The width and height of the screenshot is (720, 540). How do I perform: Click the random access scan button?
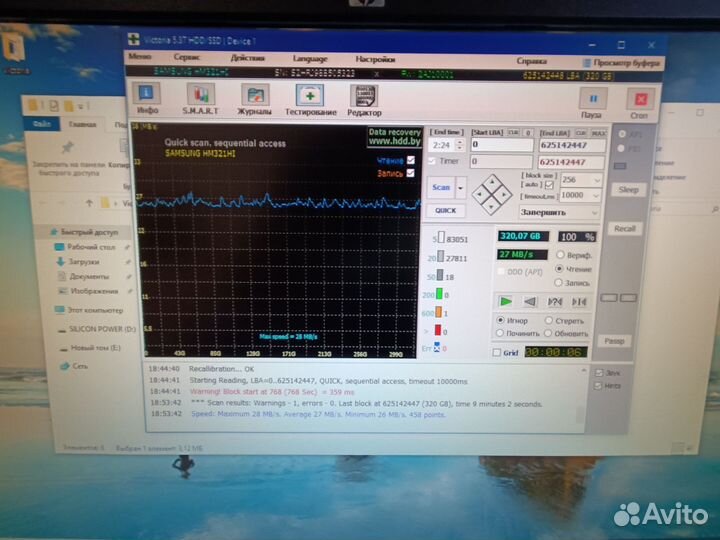click(555, 302)
